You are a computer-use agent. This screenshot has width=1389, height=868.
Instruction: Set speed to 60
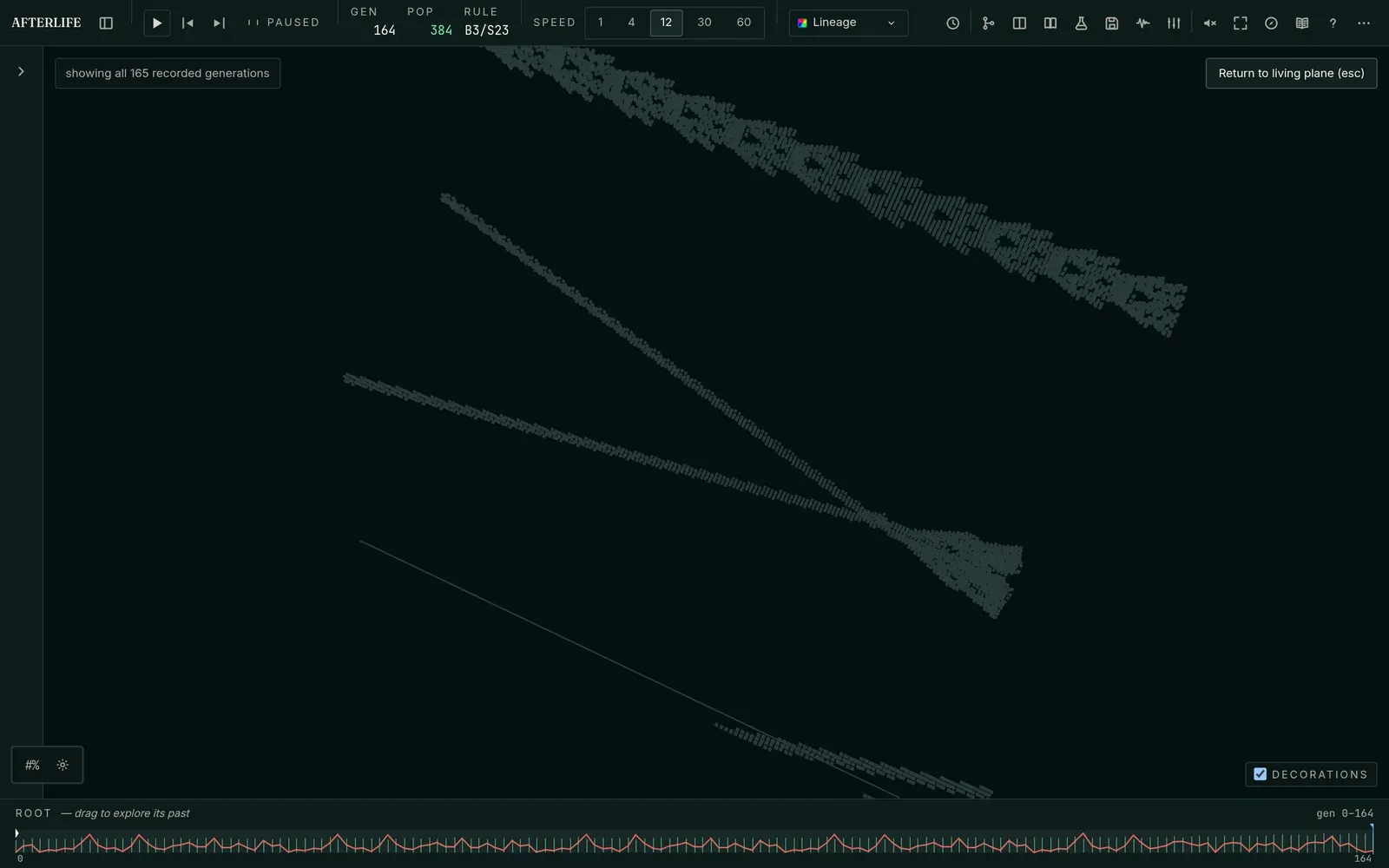click(x=744, y=23)
